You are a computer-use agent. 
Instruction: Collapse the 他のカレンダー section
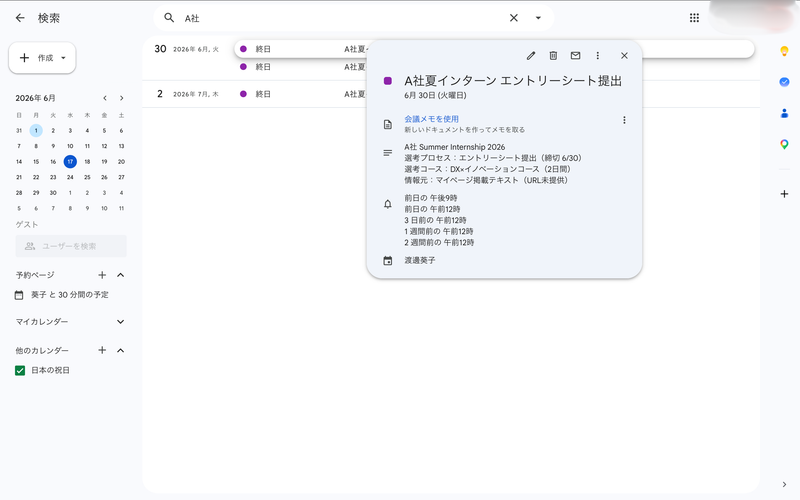coord(120,350)
